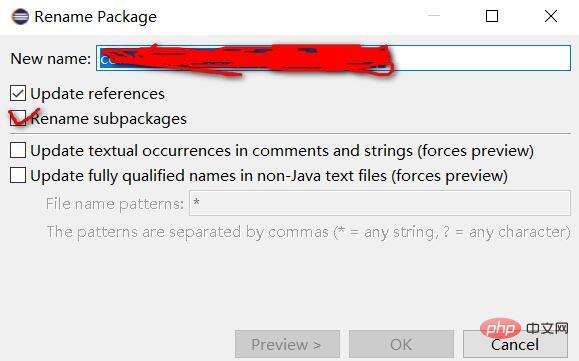Click the patterns separated by commas hint text

click(308, 232)
